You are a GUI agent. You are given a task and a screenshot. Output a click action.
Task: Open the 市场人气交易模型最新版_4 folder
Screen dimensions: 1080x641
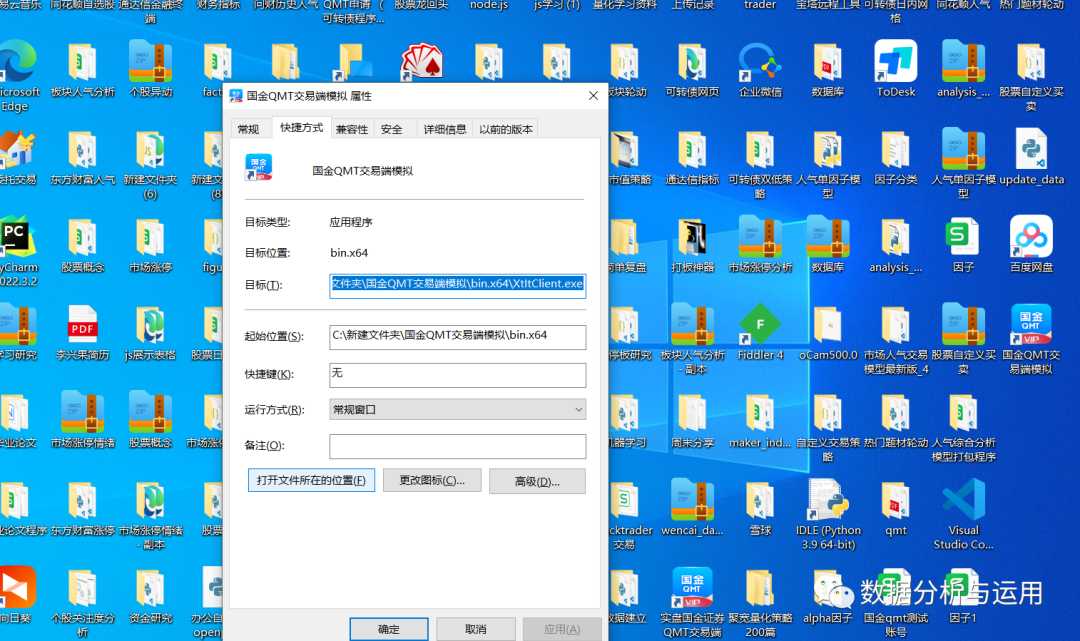pyautogui.click(x=895, y=340)
